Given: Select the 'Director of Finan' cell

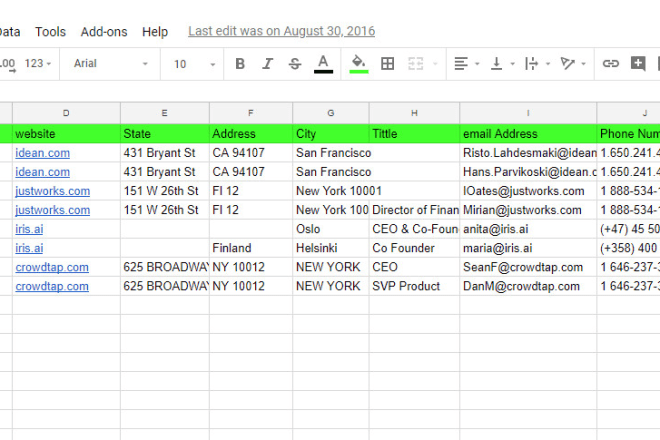Looking at the screenshot, I should click(x=415, y=210).
